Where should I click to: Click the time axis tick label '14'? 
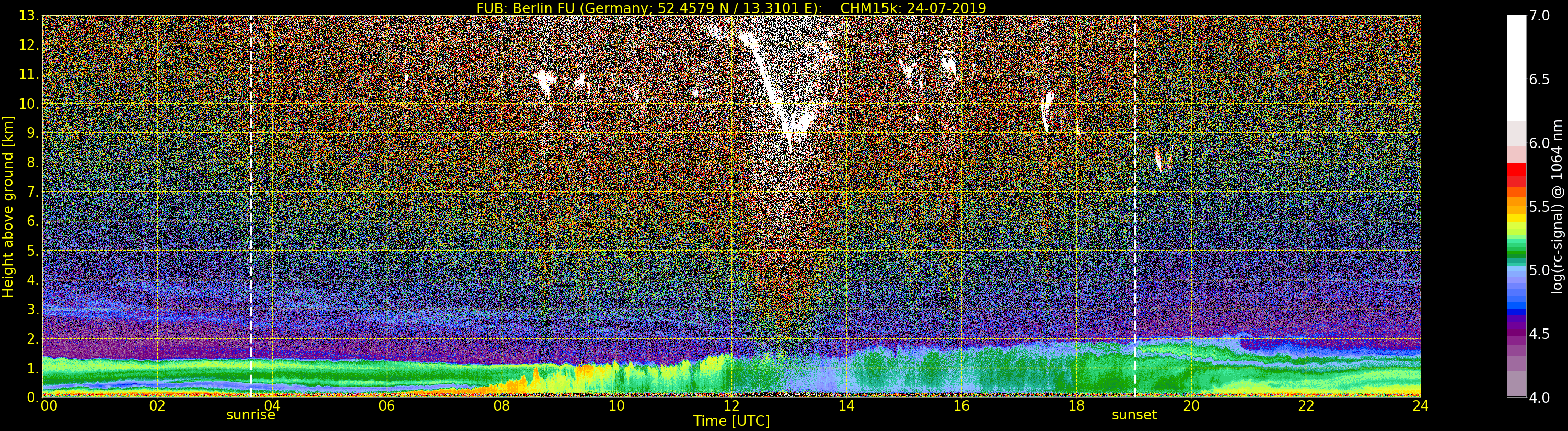846,406
